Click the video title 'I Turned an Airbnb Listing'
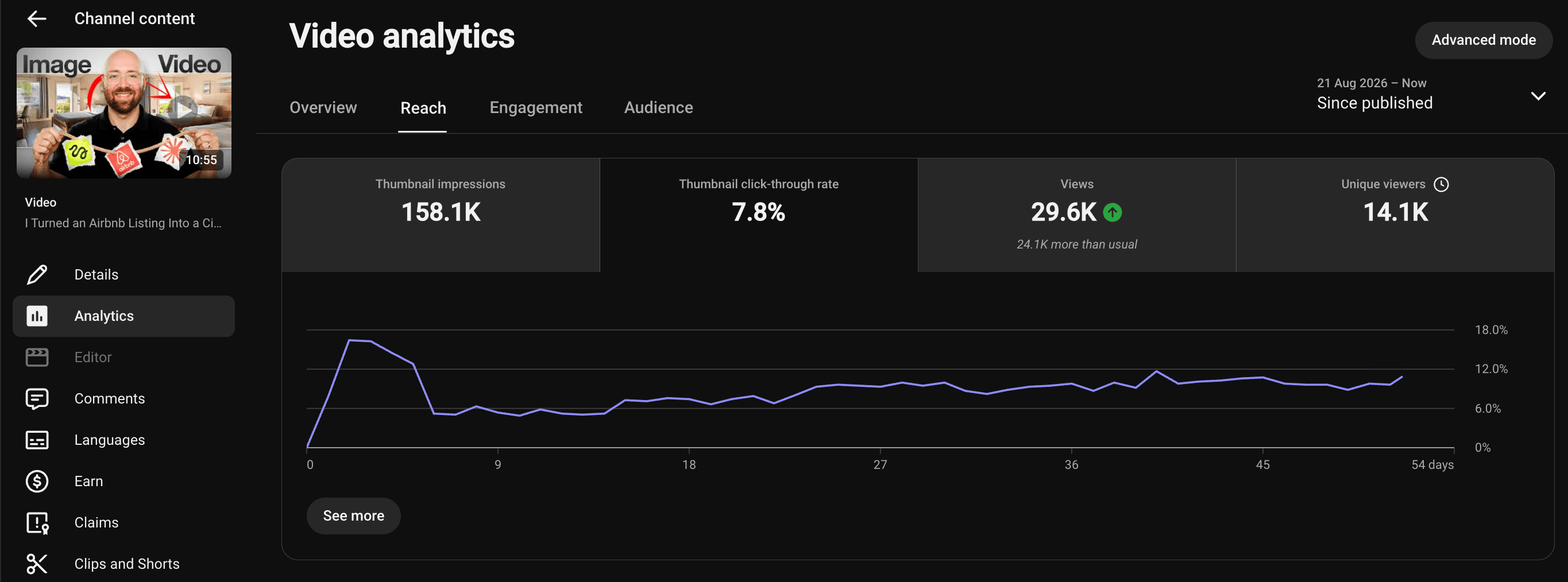Image resolution: width=1568 pixels, height=582 pixels. [123, 223]
